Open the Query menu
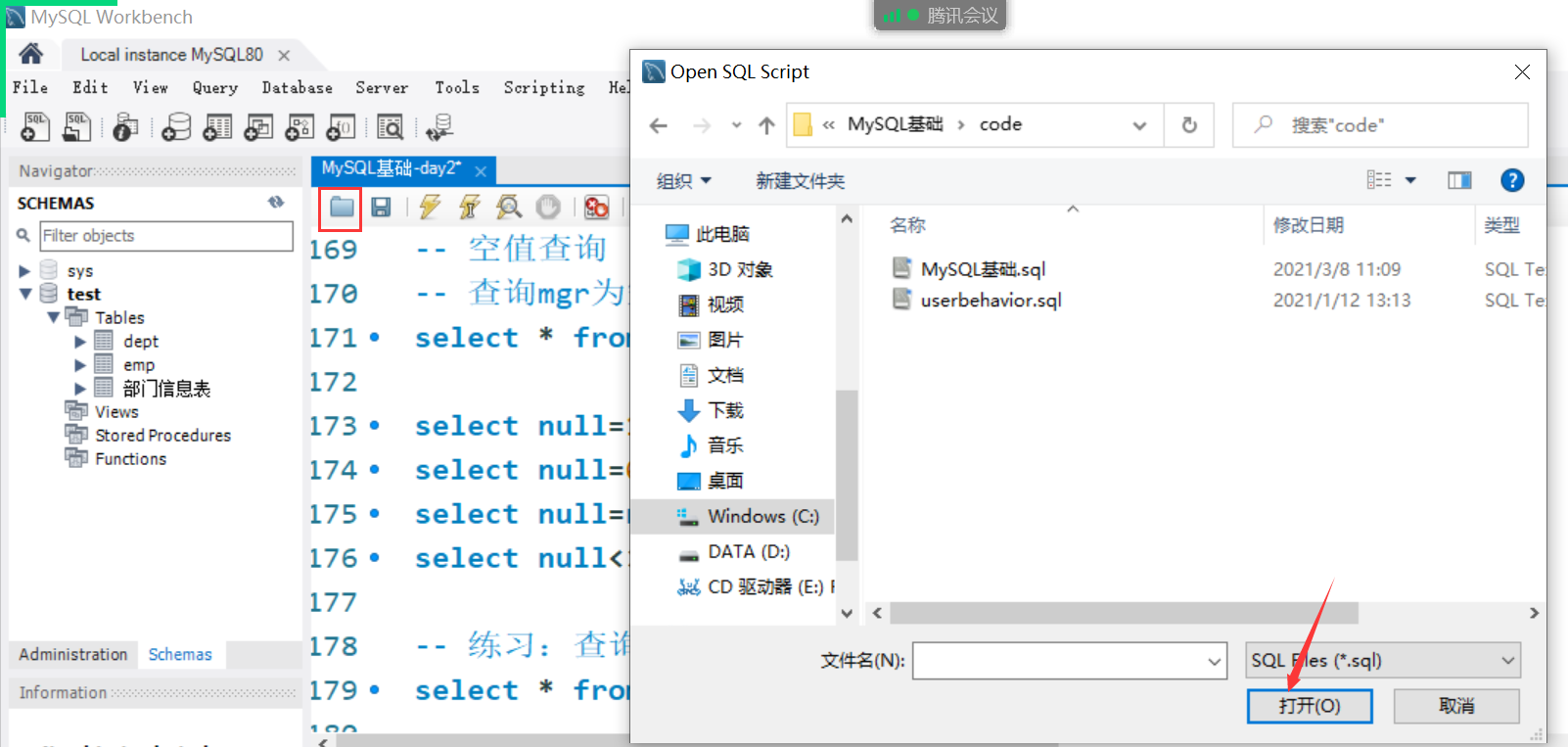This screenshot has height=747, width=1568. (215, 87)
